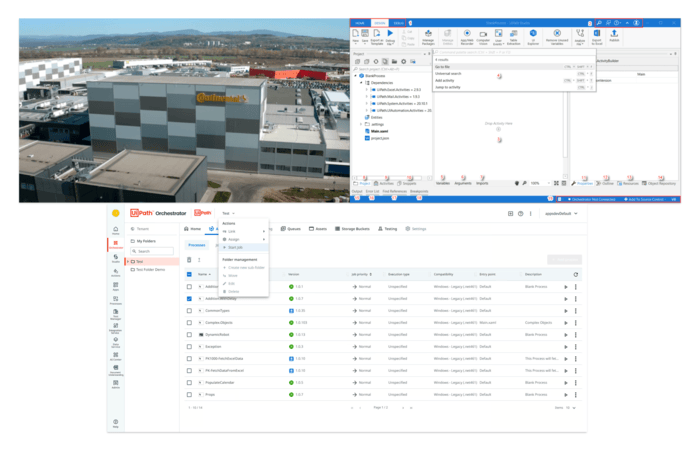
Task: Open Studio from Orchestrator sidebar
Action: tap(116, 259)
